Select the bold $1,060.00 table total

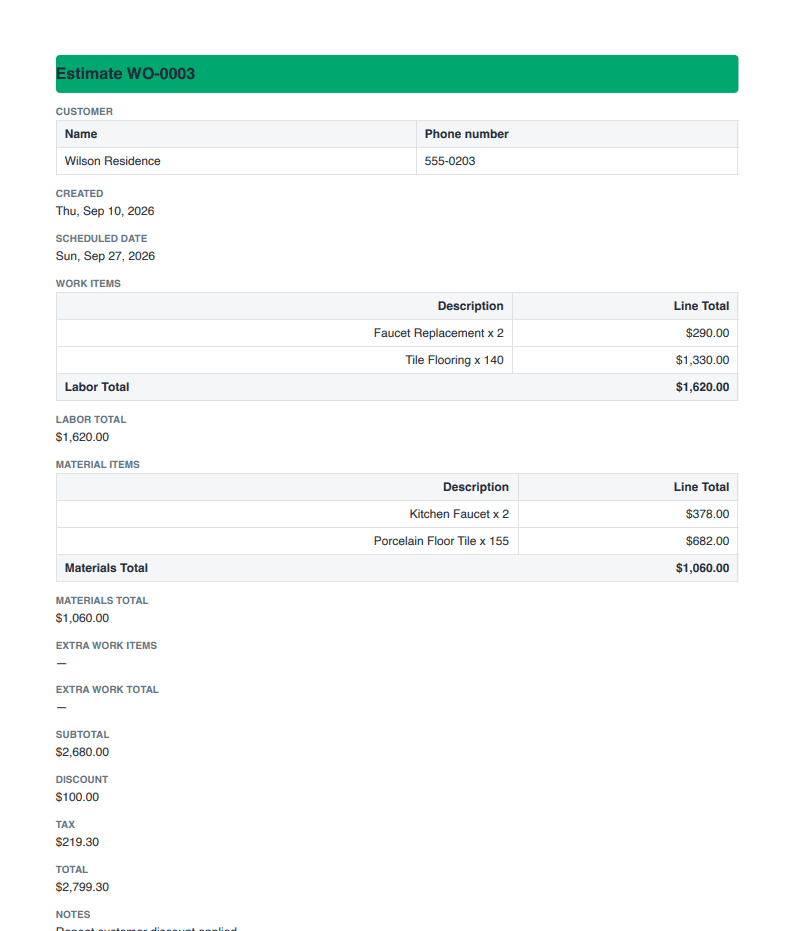pos(702,568)
